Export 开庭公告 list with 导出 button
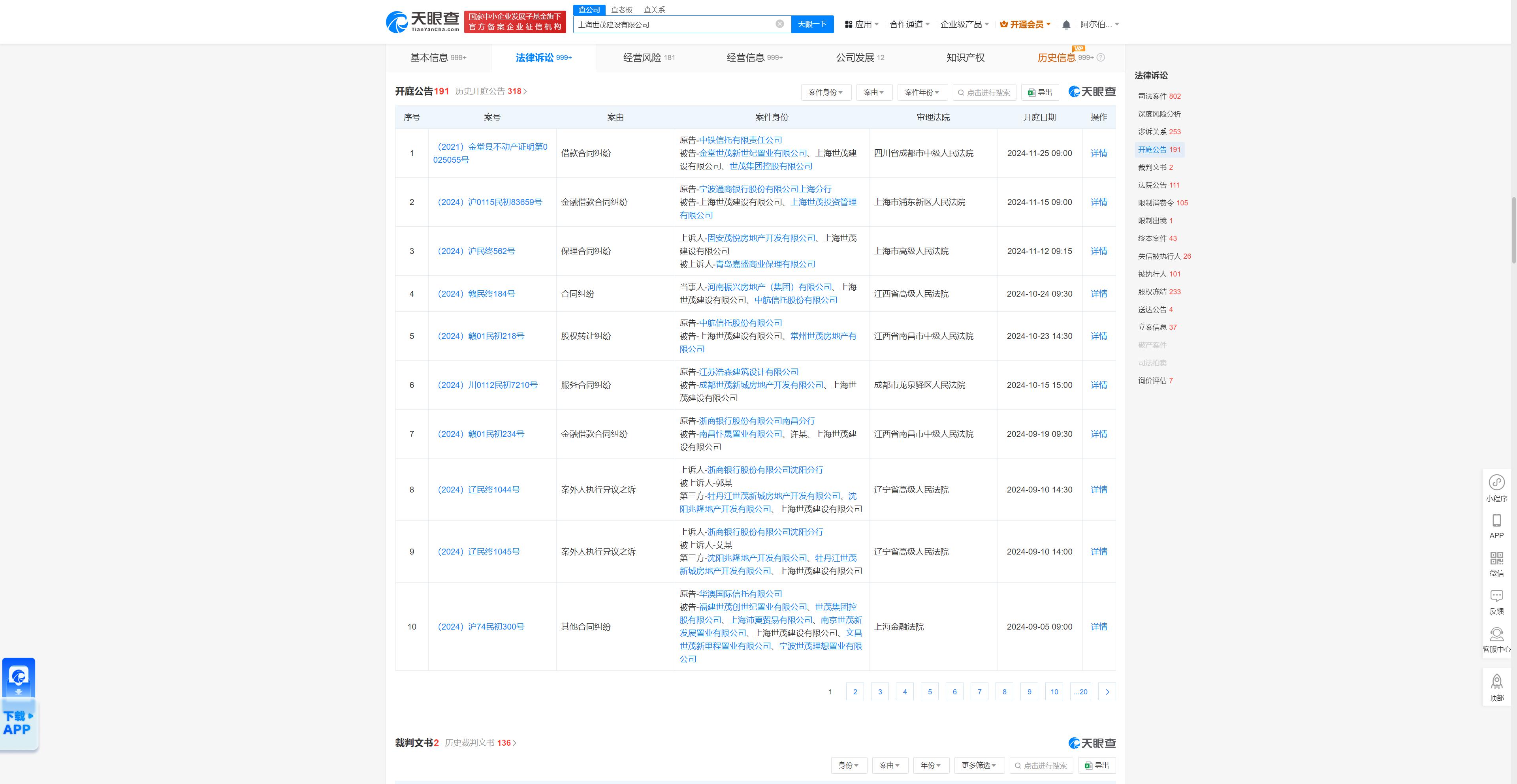The height and width of the screenshot is (784, 1517). pos(1040,92)
